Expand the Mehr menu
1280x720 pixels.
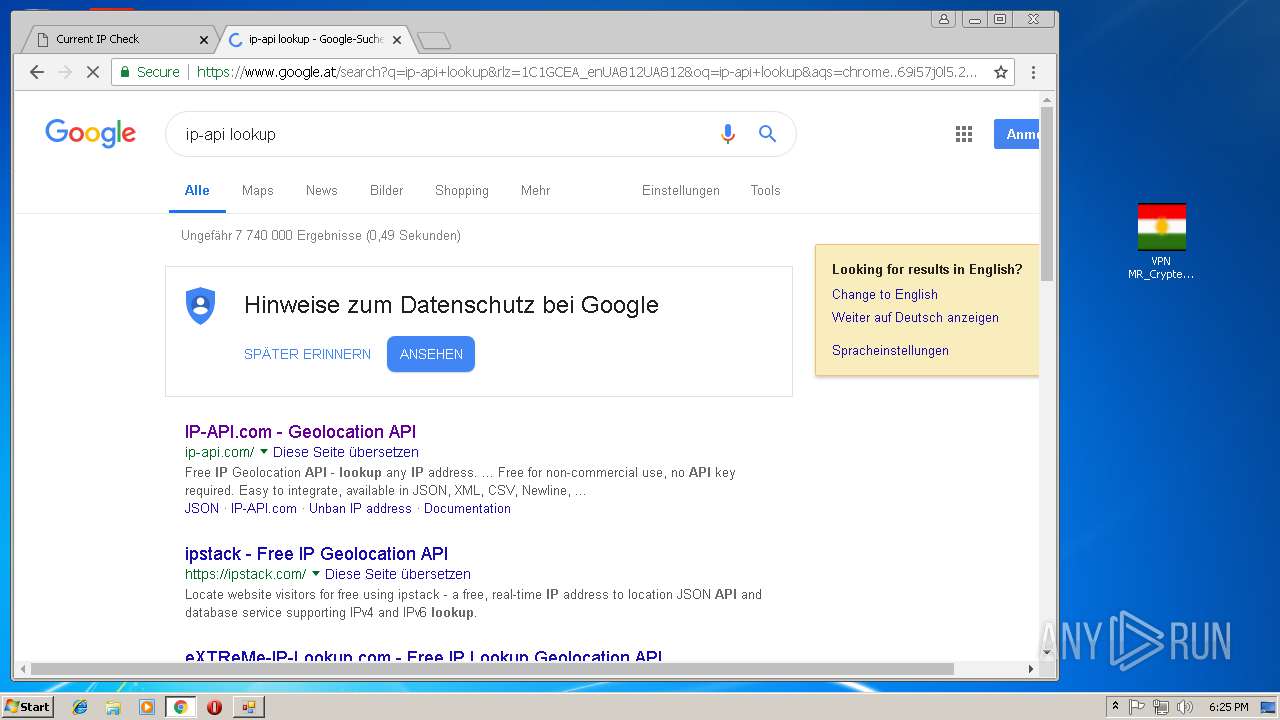pos(535,190)
